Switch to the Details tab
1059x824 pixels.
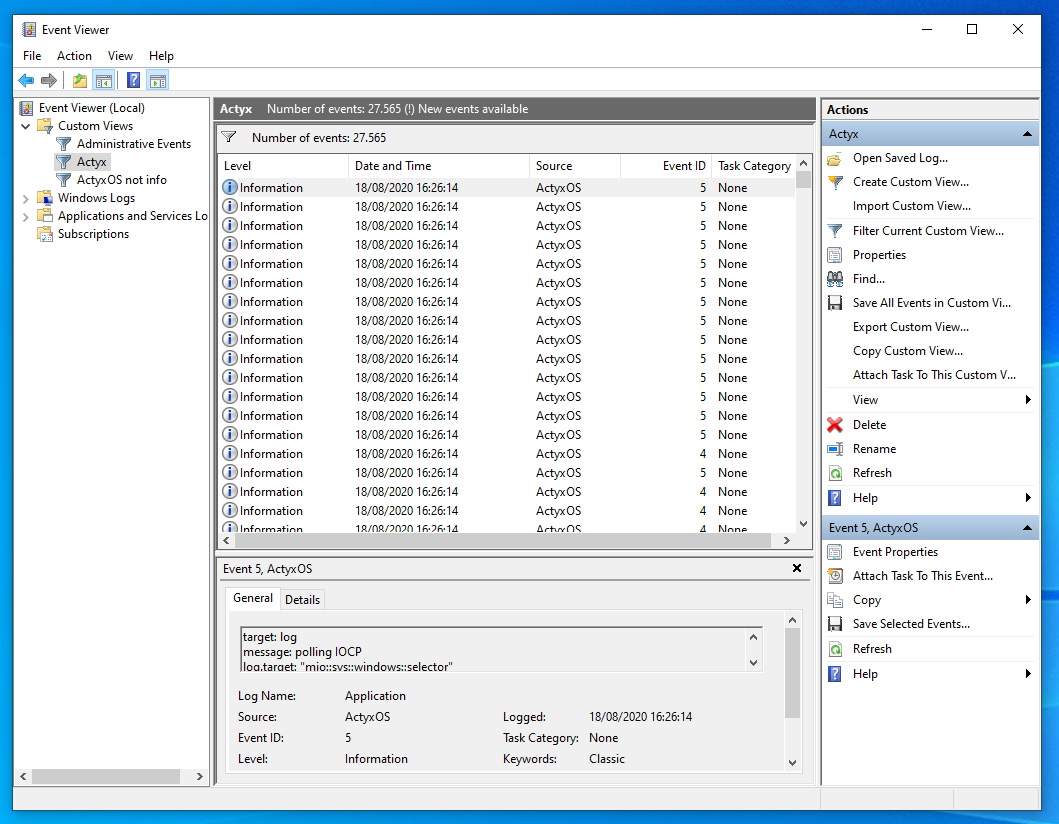click(x=302, y=600)
